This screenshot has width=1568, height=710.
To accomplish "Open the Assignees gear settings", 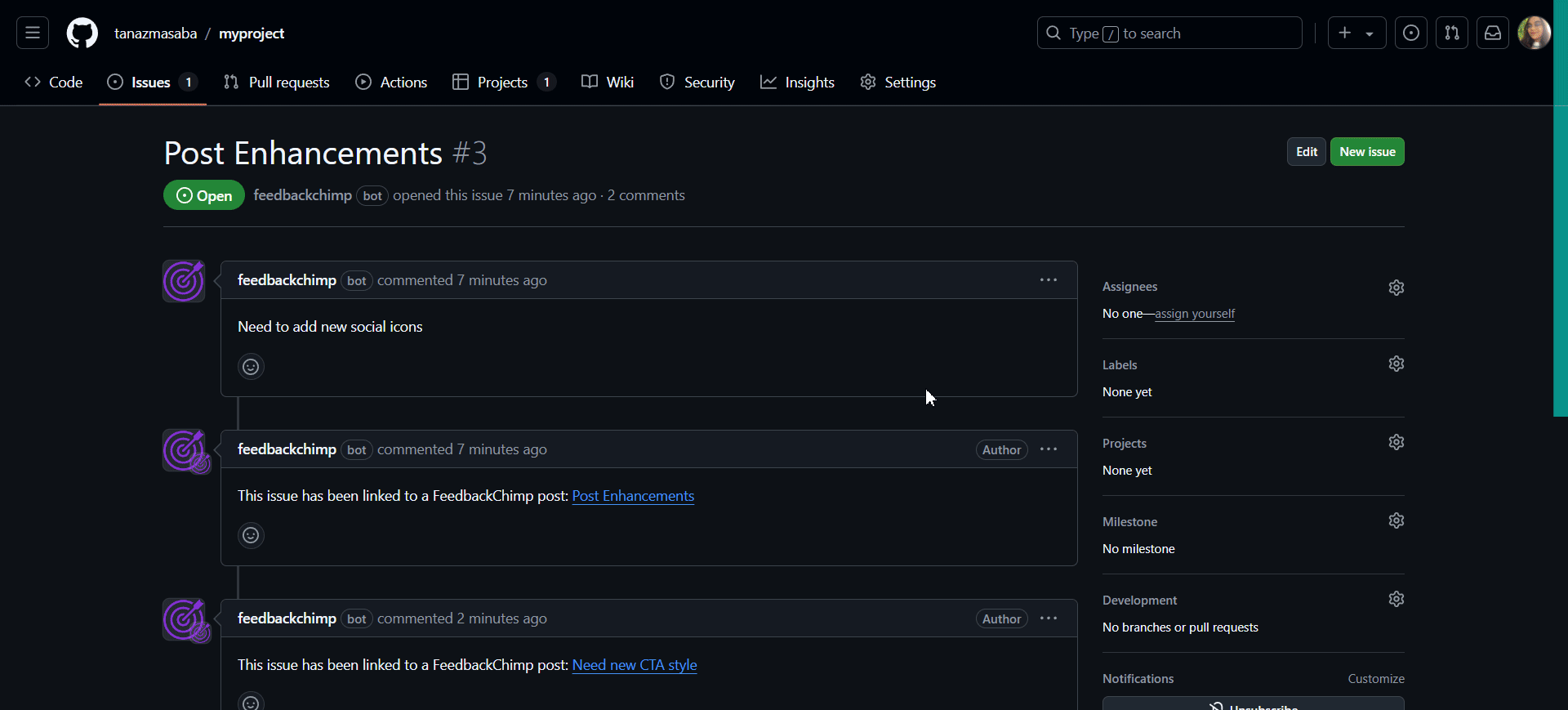I will (1396, 288).
